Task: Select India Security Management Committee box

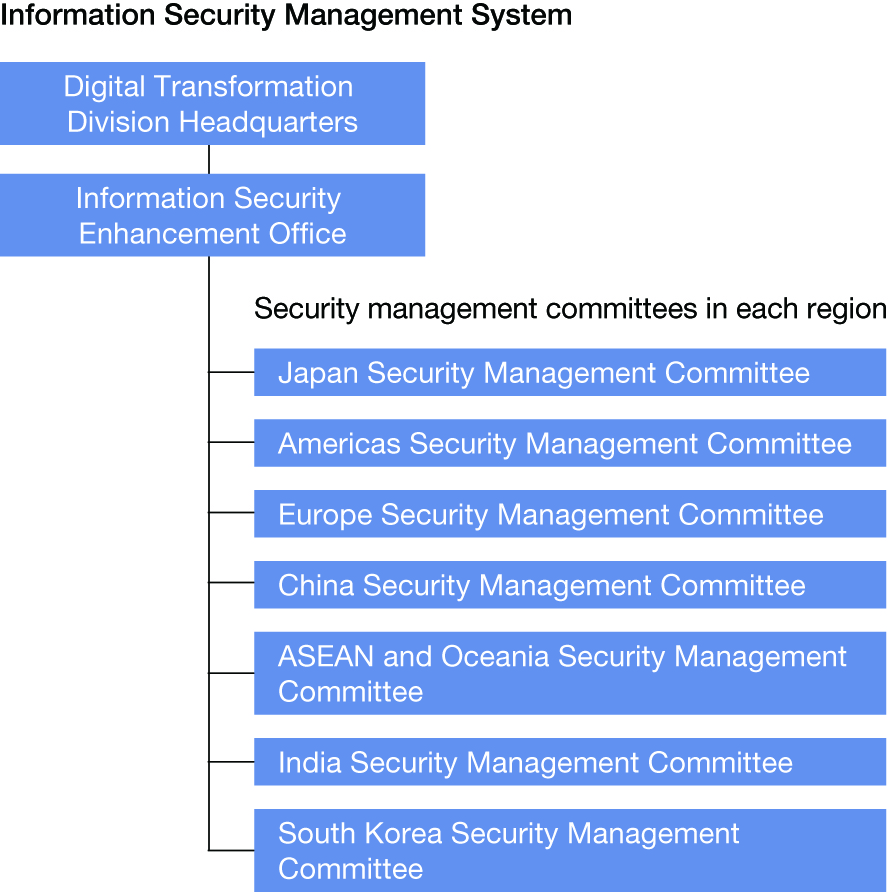Action: coord(569,762)
